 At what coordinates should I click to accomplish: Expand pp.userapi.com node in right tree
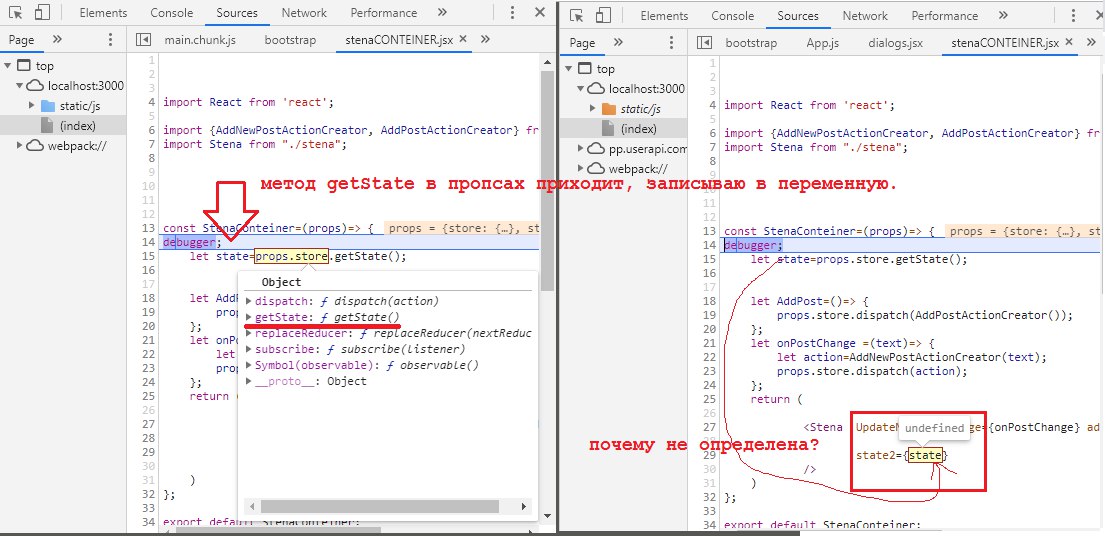[581, 149]
